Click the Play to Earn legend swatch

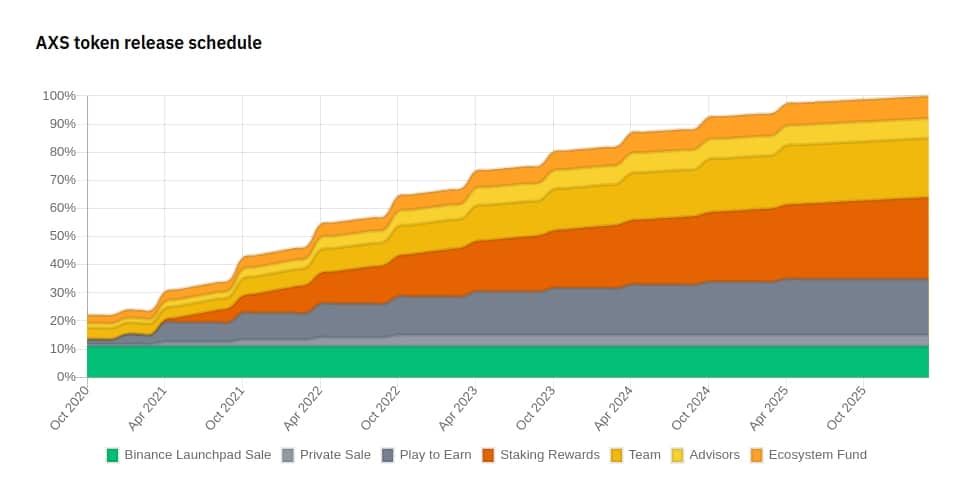[x=387, y=455]
